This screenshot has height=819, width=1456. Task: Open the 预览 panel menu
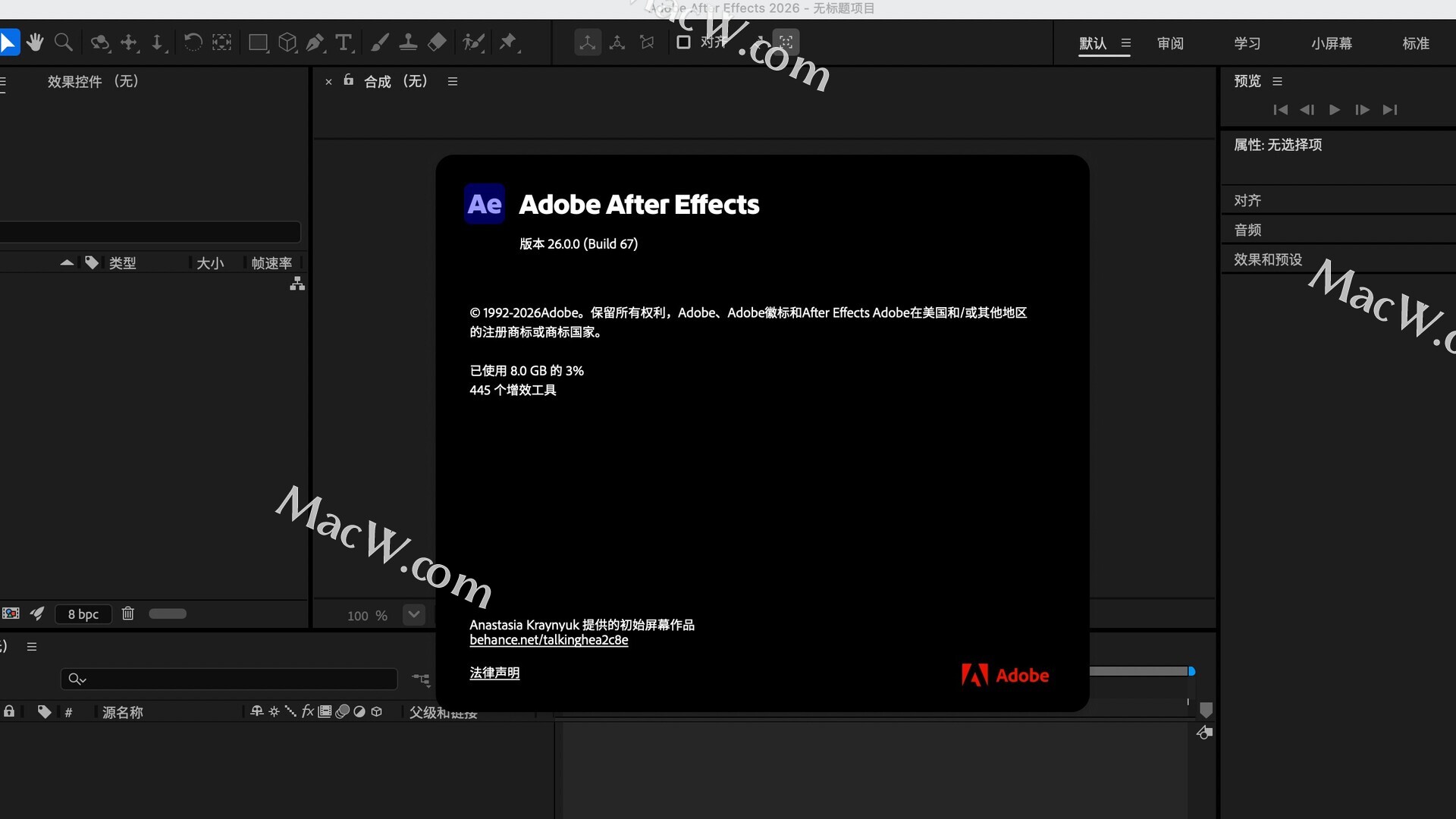(1277, 81)
